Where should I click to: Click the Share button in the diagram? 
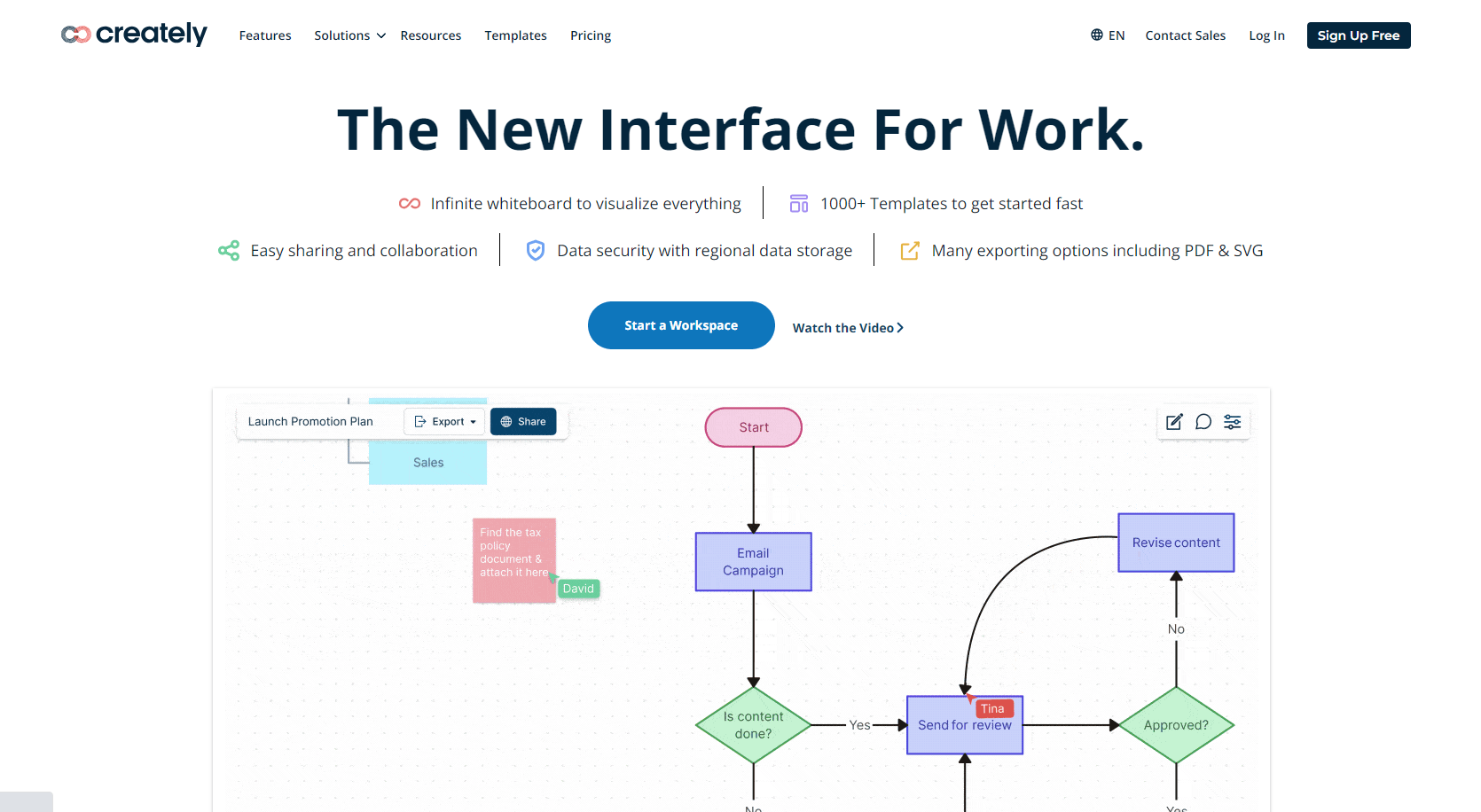point(523,422)
